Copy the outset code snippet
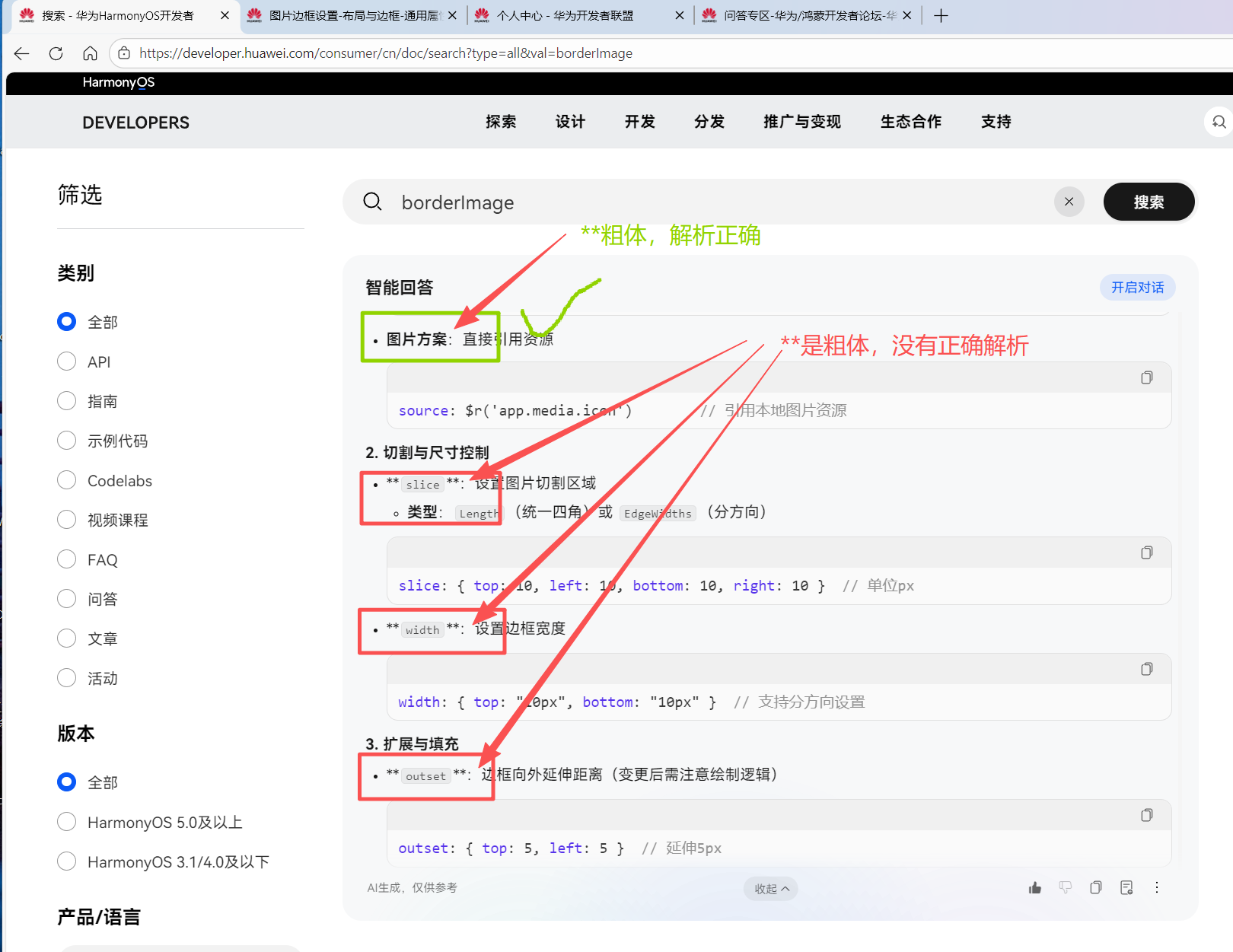Image resolution: width=1233 pixels, height=952 pixels. point(1146,816)
